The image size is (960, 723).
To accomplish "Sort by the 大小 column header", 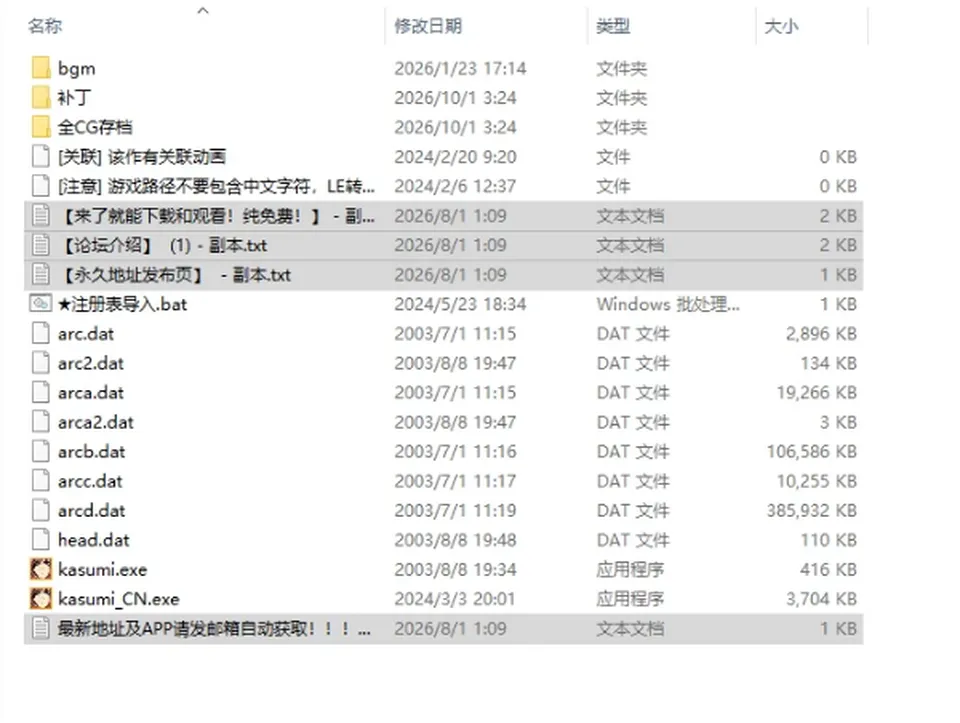I will pyautogui.click(x=781, y=26).
